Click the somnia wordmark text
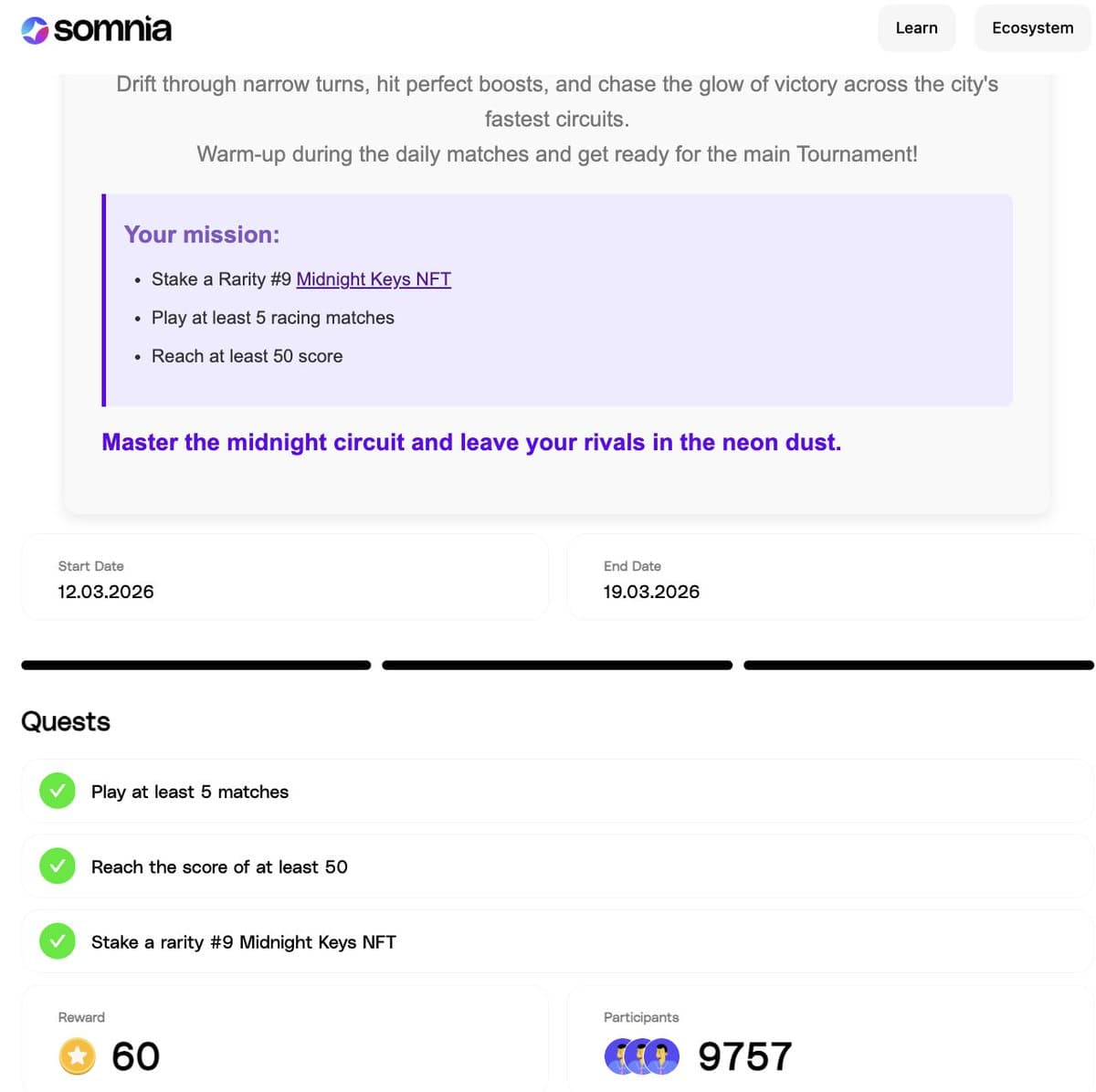The width and height of the screenshot is (1096, 1092). [112, 30]
